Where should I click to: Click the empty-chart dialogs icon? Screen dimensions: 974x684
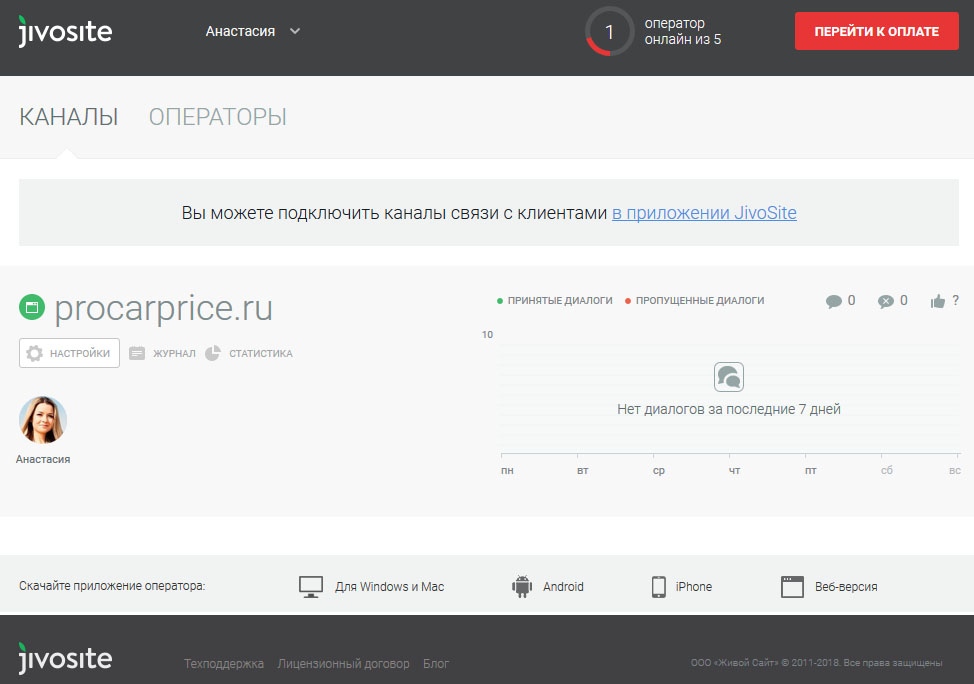(729, 377)
